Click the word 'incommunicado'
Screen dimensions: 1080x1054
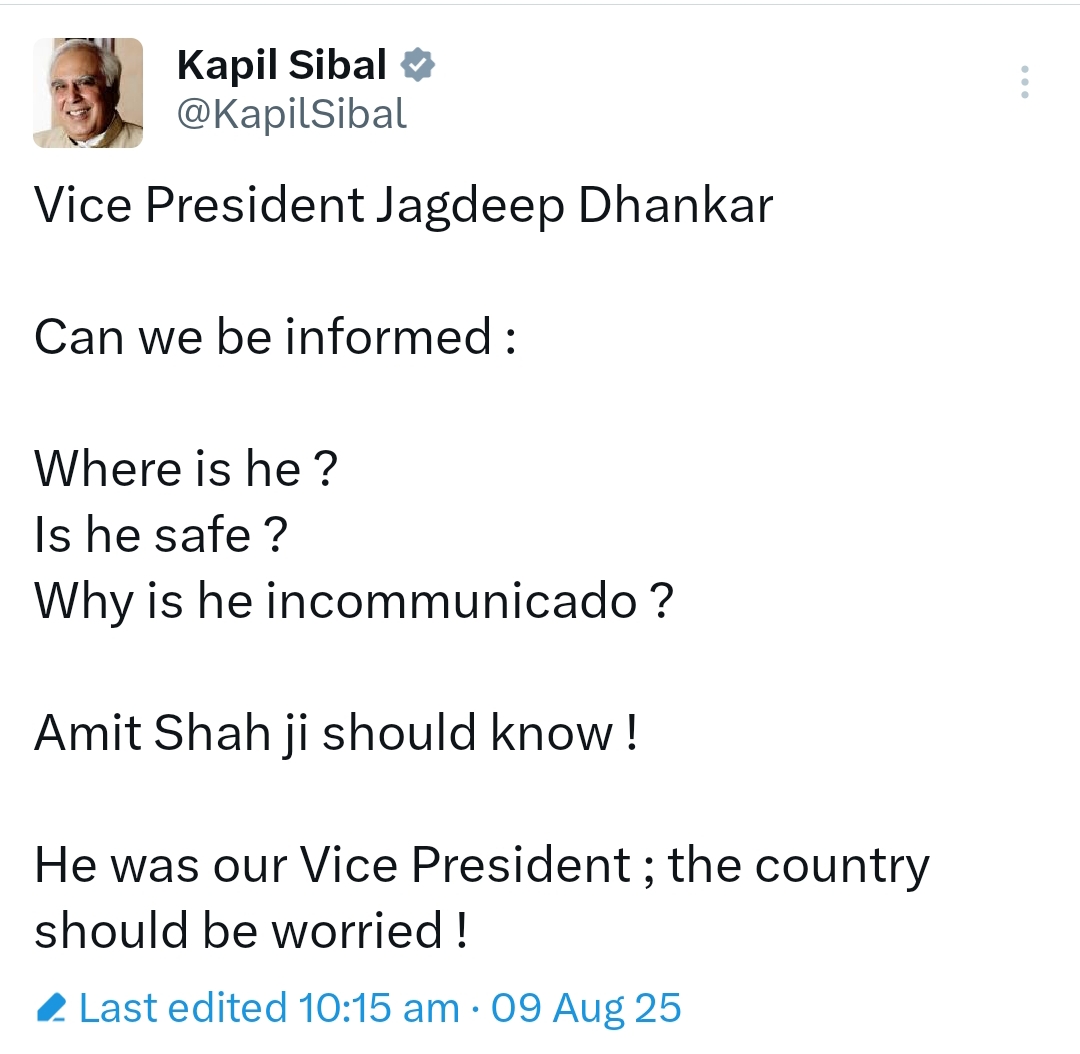[x=452, y=601]
